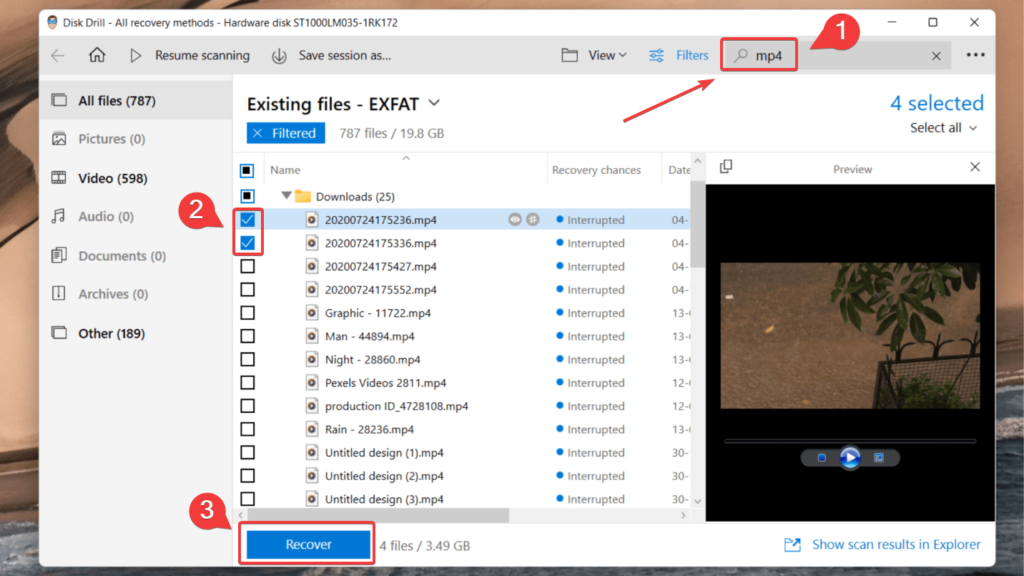The image size is (1024, 576).
Task: Uncheck 20200724175336.mp4 in the file list
Action: tap(246, 242)
